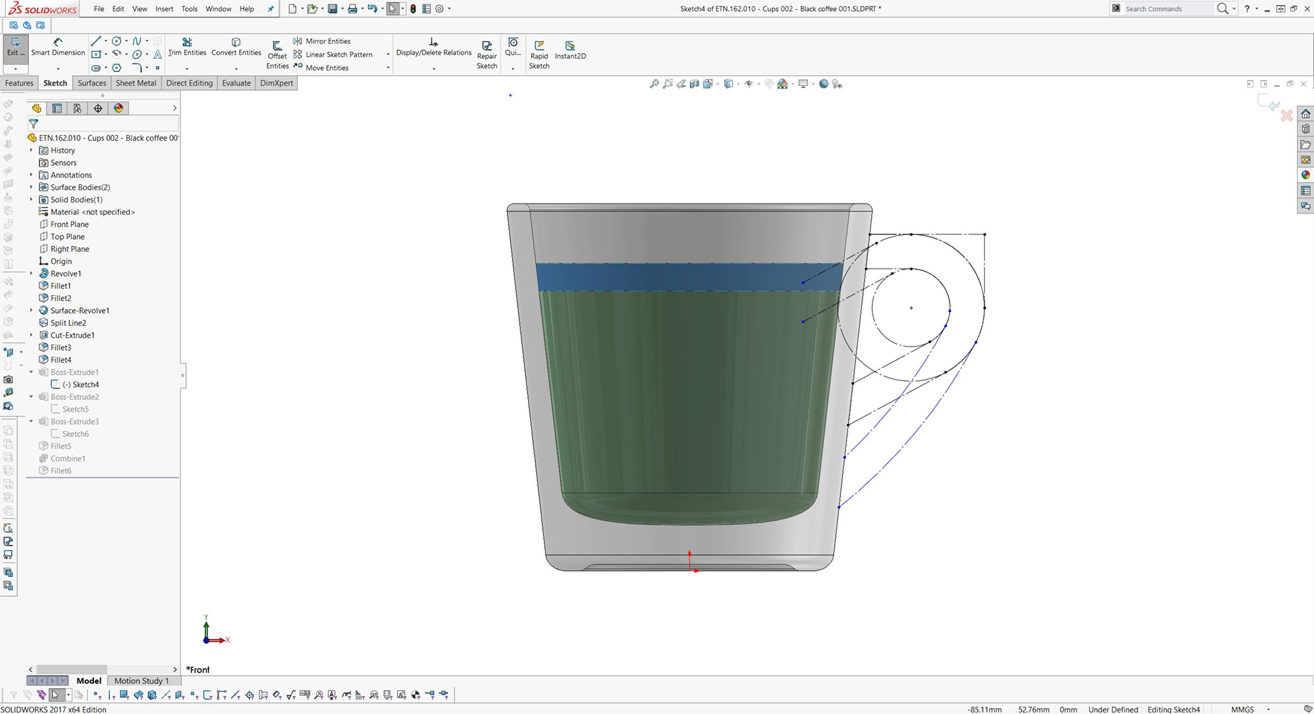Click the Rebuild traffic light icon
Viewport: 1314px width, 714px height.
coord(413,9)
